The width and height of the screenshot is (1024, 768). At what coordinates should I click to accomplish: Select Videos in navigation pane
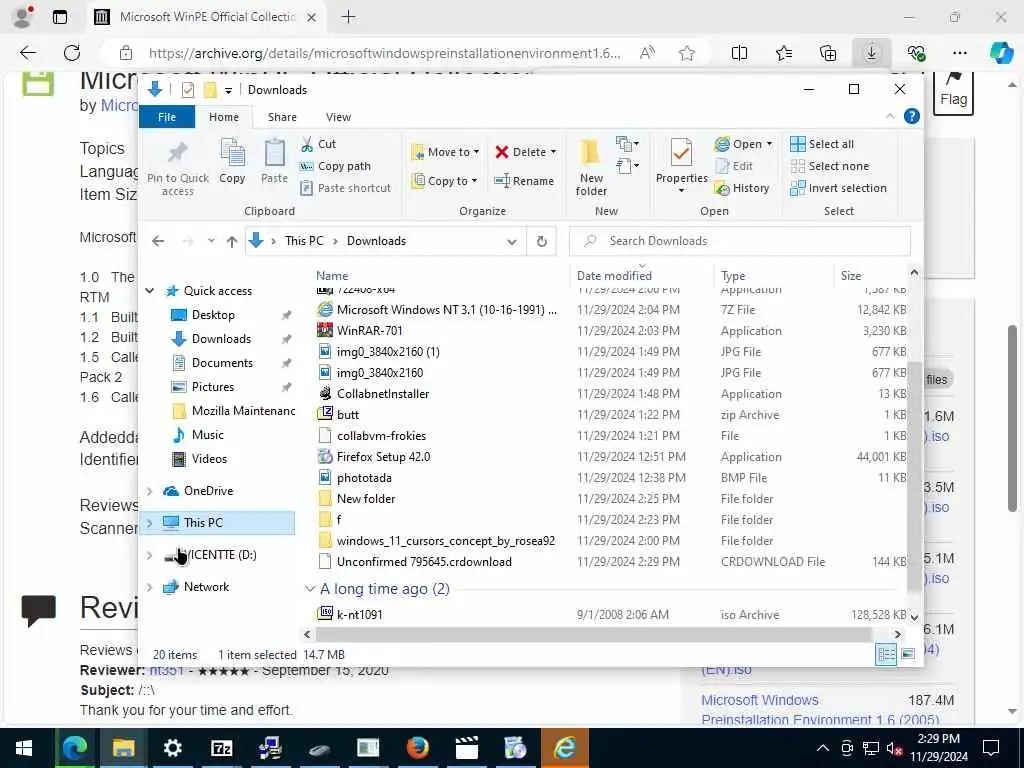pyautogui.click(x=209, y=459)
